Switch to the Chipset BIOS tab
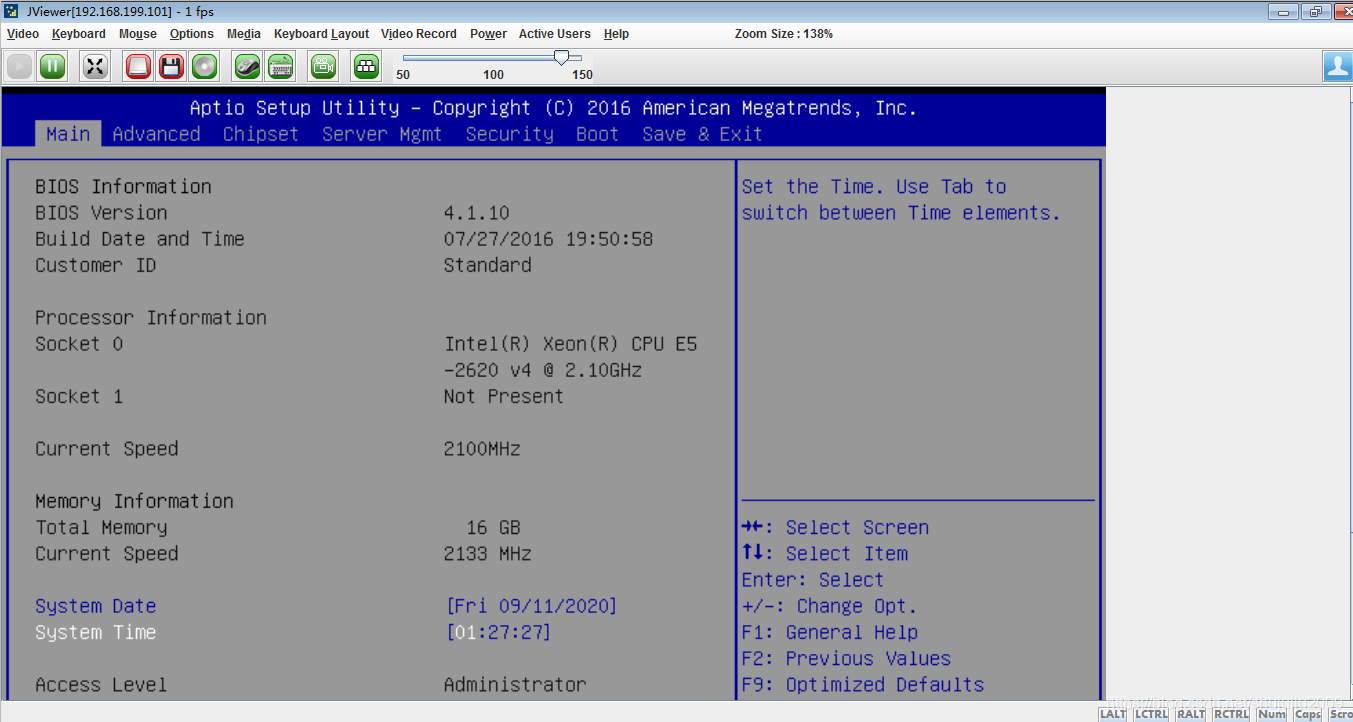 coord(260,134)
